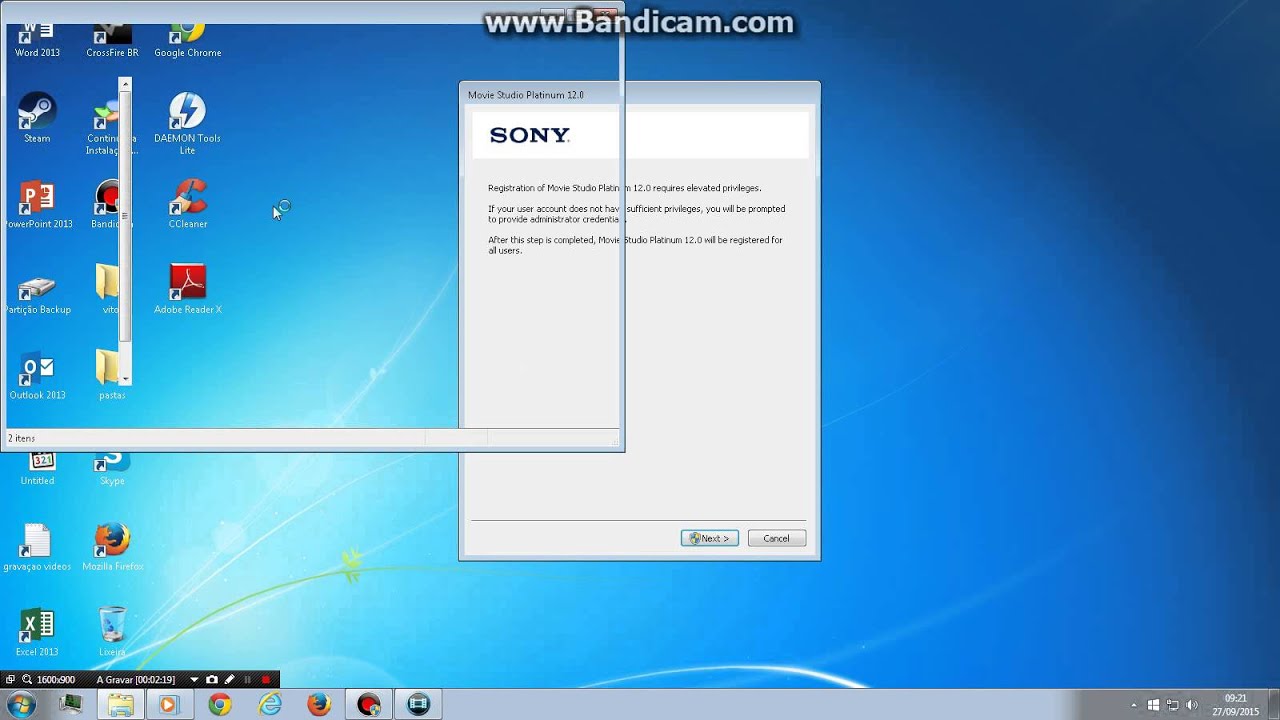Open Internet Explorer from the taskbar
Viewport: 1280px width, 720px height.
tap(269, 705)
